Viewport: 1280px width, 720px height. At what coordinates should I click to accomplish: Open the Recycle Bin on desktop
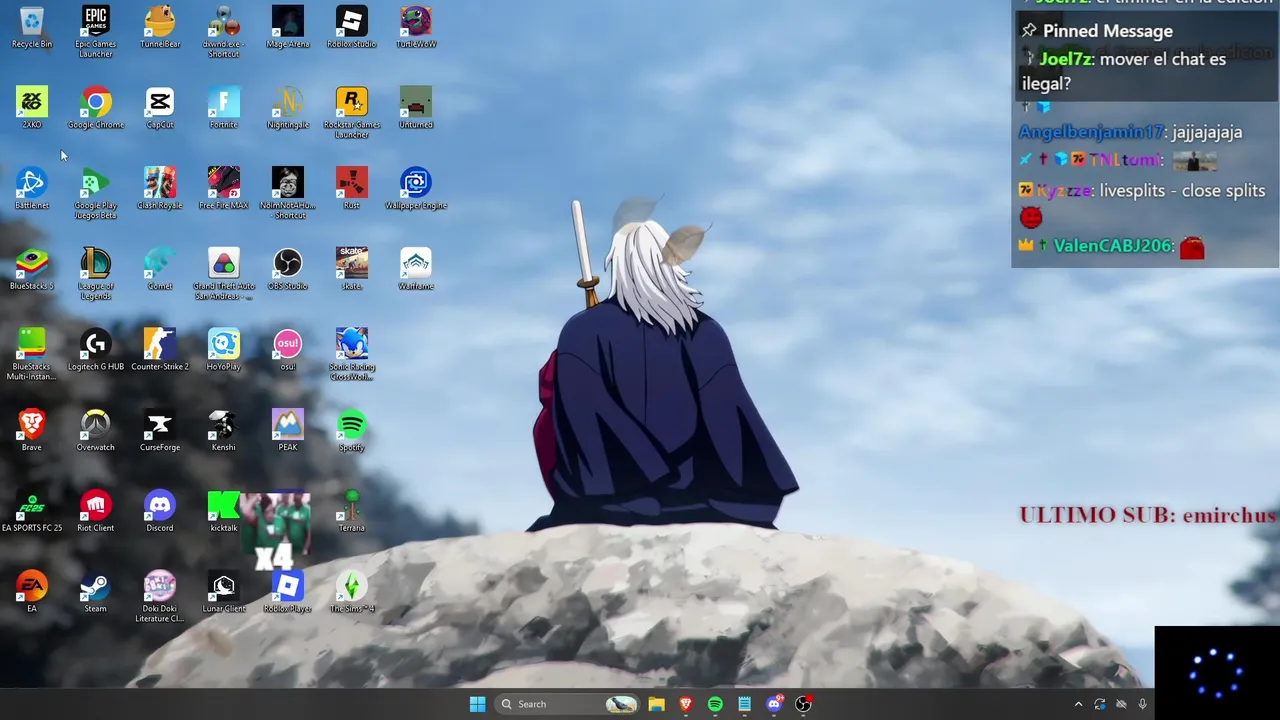click(32, 28)
